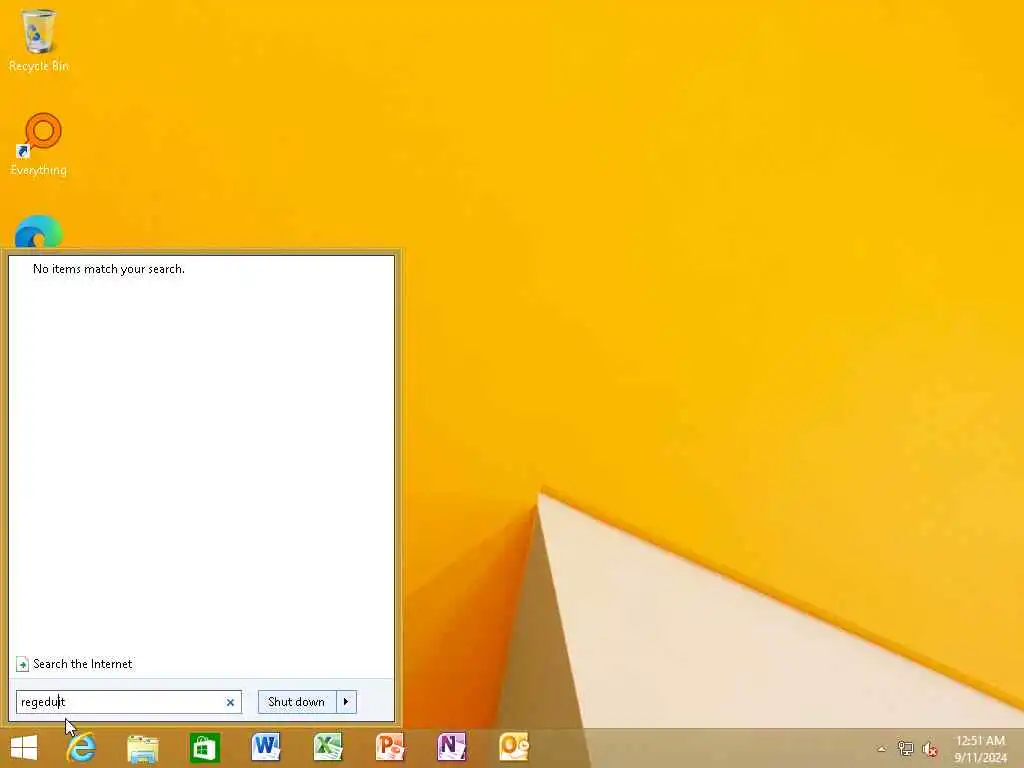Open the network status tray icon
Image resolution: width=1024 pixels, height=768 pixels.
[x=905, y=749]
